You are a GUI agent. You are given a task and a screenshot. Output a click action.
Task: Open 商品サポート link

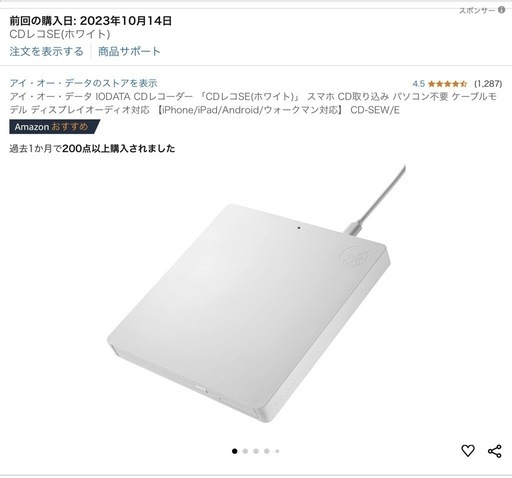(129, 51)
